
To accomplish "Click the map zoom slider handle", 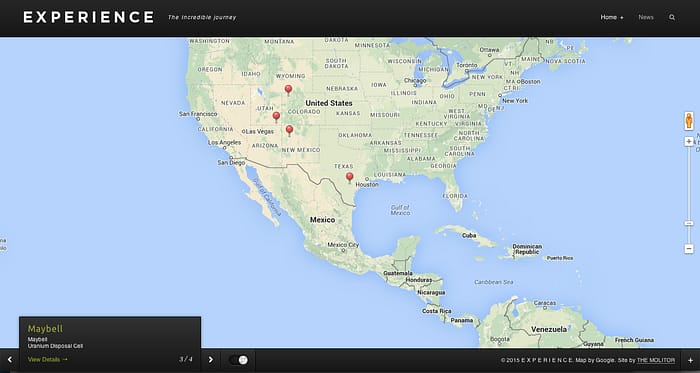I will [689, 223].
